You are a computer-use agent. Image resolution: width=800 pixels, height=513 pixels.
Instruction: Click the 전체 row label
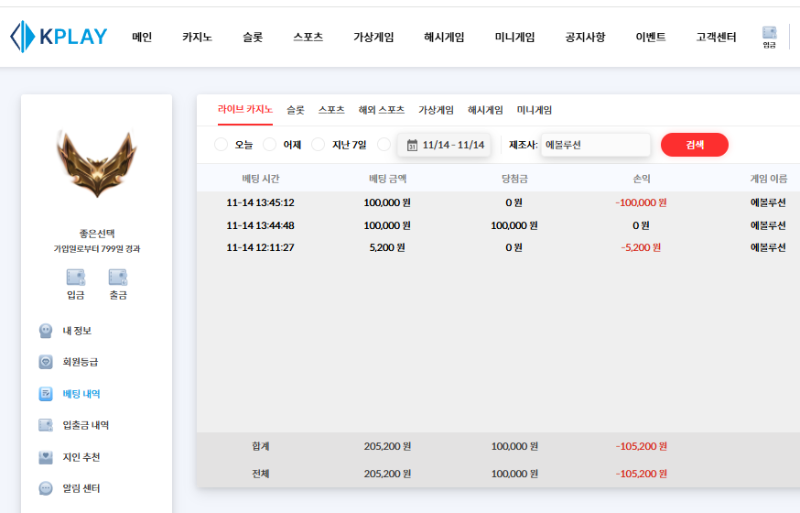pyautogui.click(x=260, y=474)
